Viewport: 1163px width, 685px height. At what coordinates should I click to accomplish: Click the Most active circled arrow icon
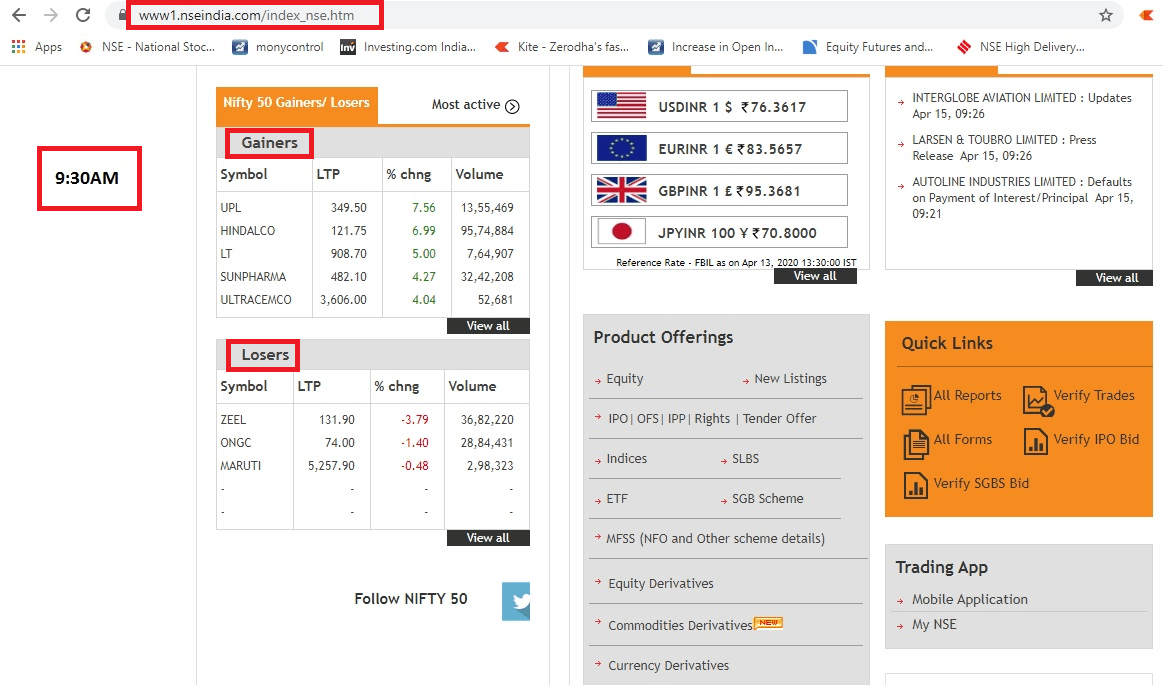(512, 106)
